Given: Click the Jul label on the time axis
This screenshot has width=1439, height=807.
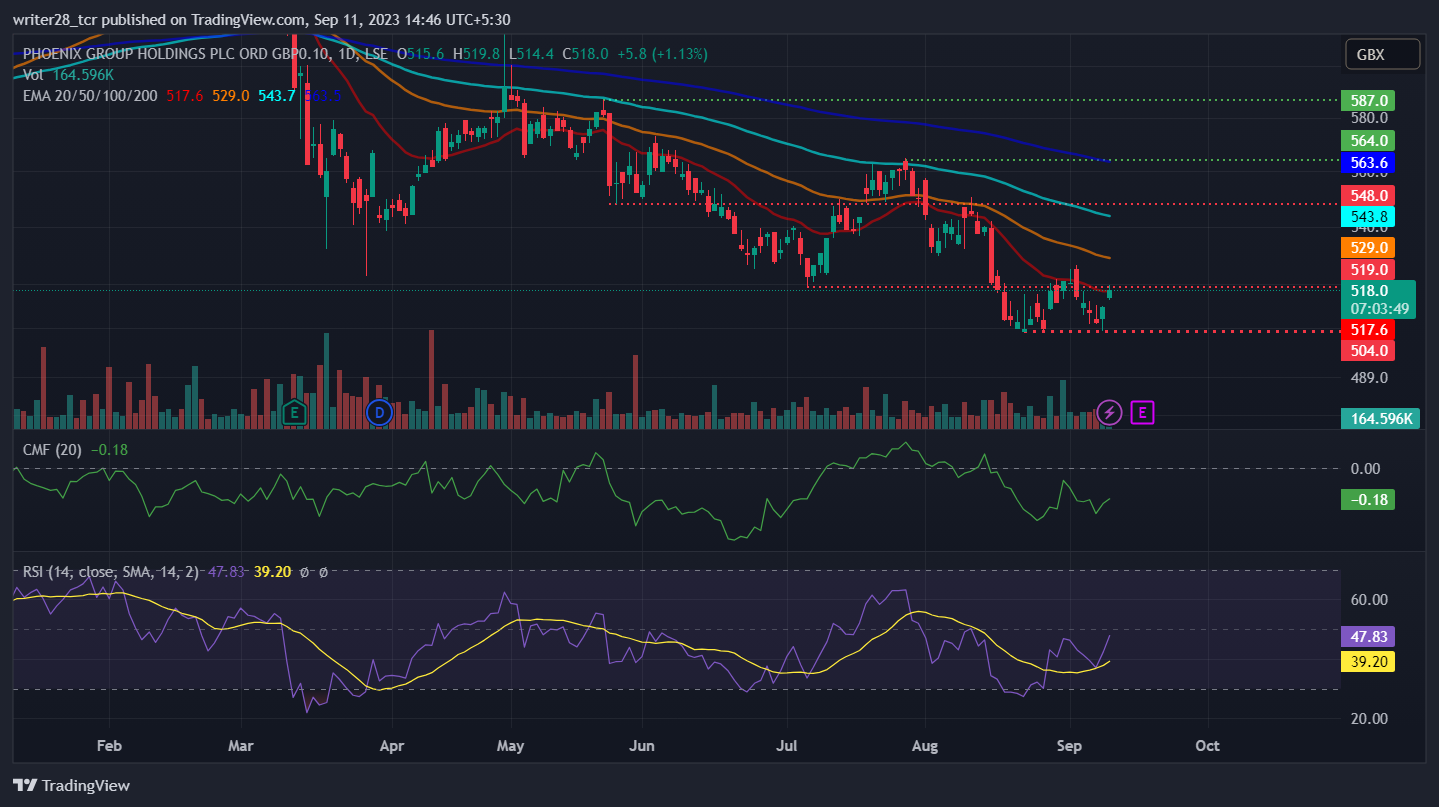Looking at the screenshot, I should [787, 746].
